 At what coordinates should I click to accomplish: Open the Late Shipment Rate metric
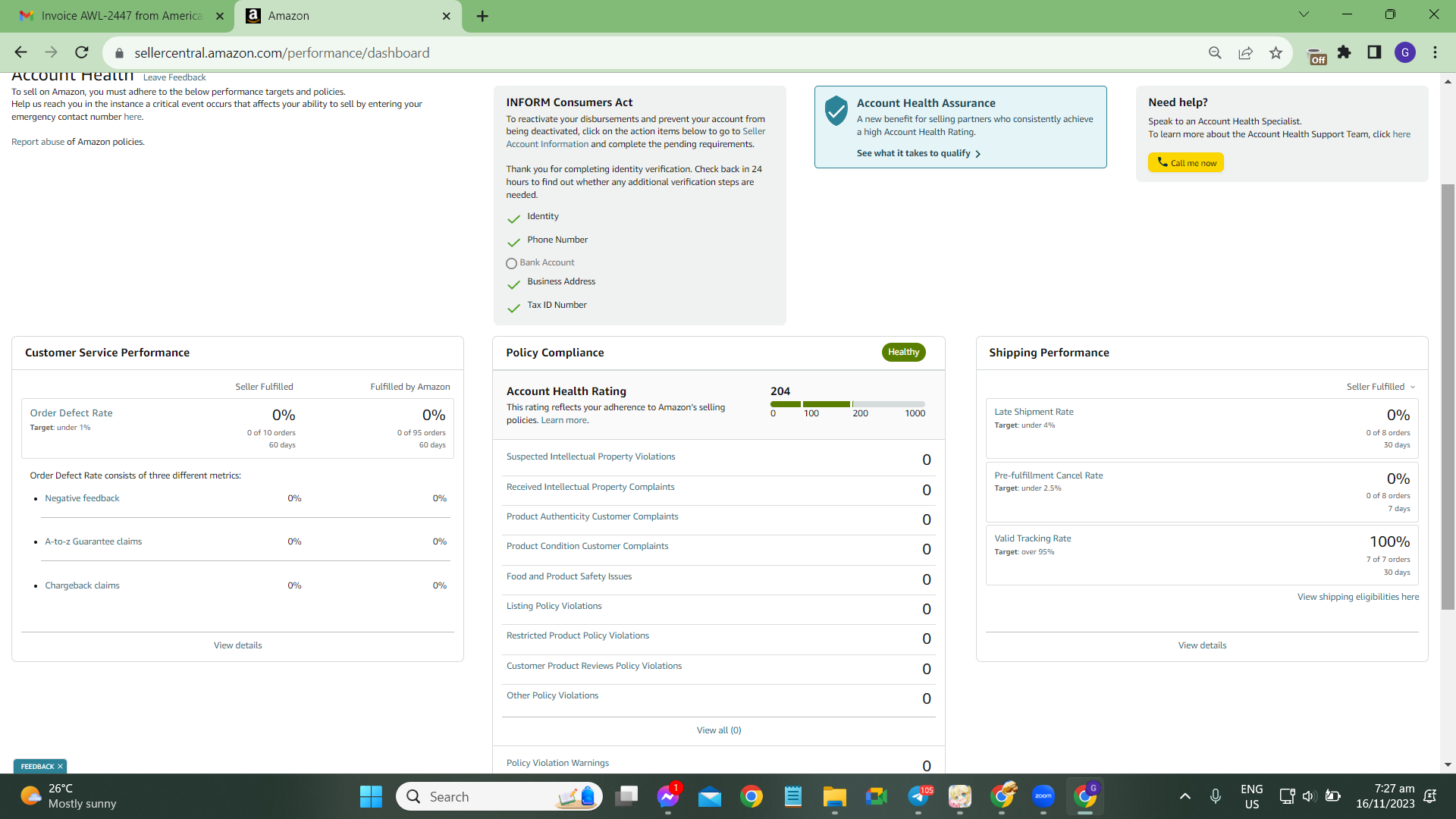[1034, 412]
